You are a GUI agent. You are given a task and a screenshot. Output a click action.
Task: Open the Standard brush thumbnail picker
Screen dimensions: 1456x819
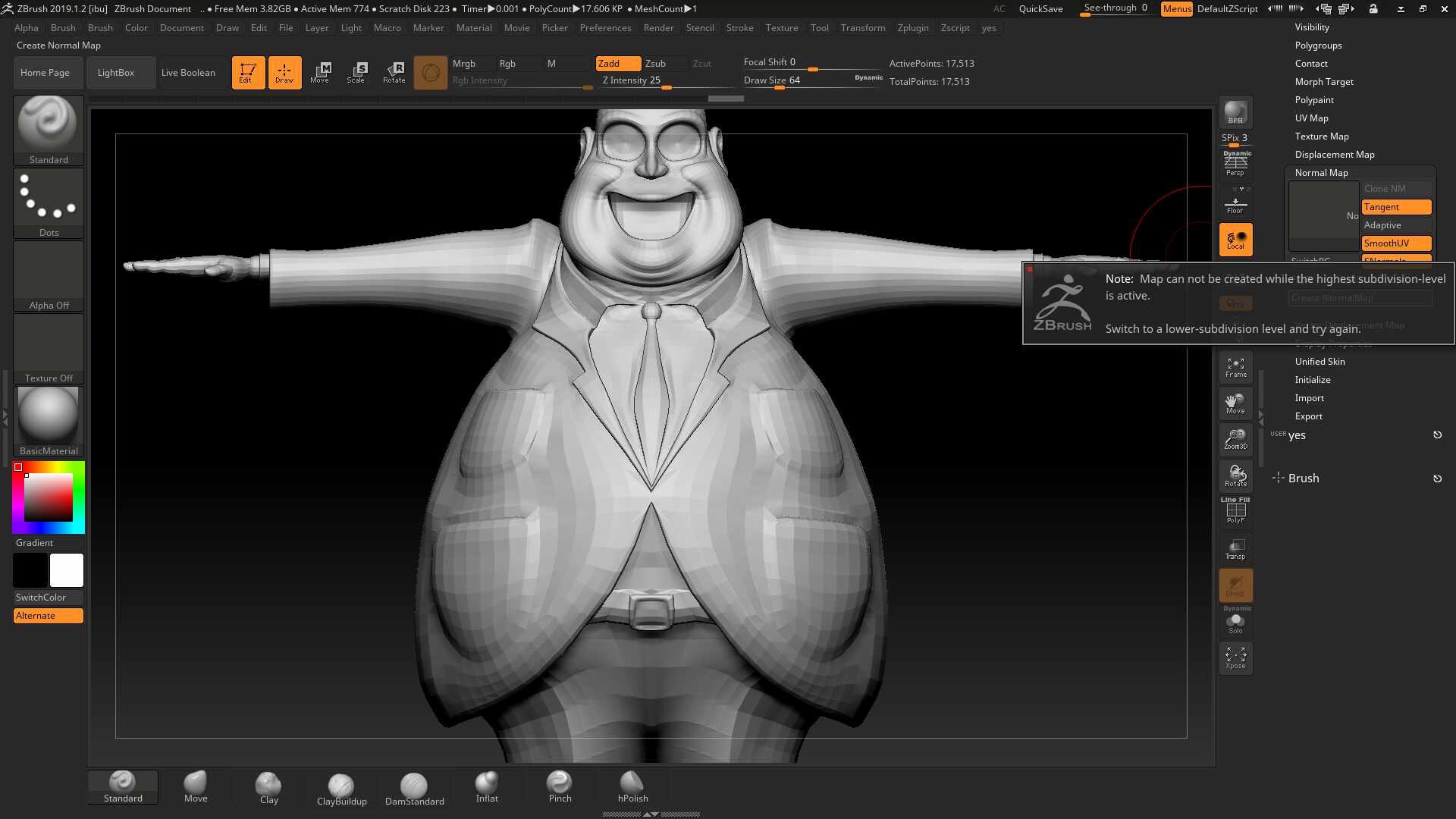tap(49, 130)
